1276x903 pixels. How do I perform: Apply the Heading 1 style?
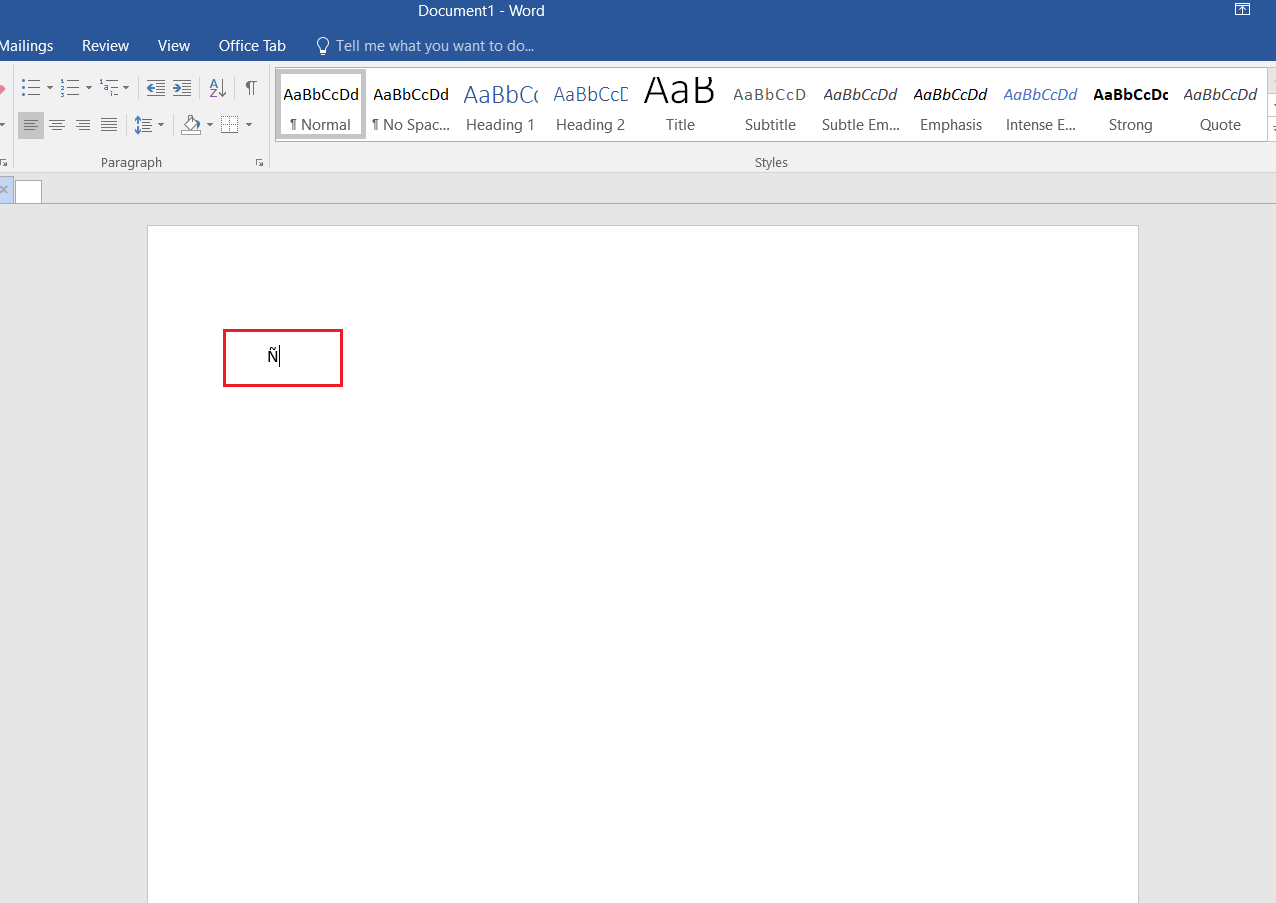coord(500,107)
